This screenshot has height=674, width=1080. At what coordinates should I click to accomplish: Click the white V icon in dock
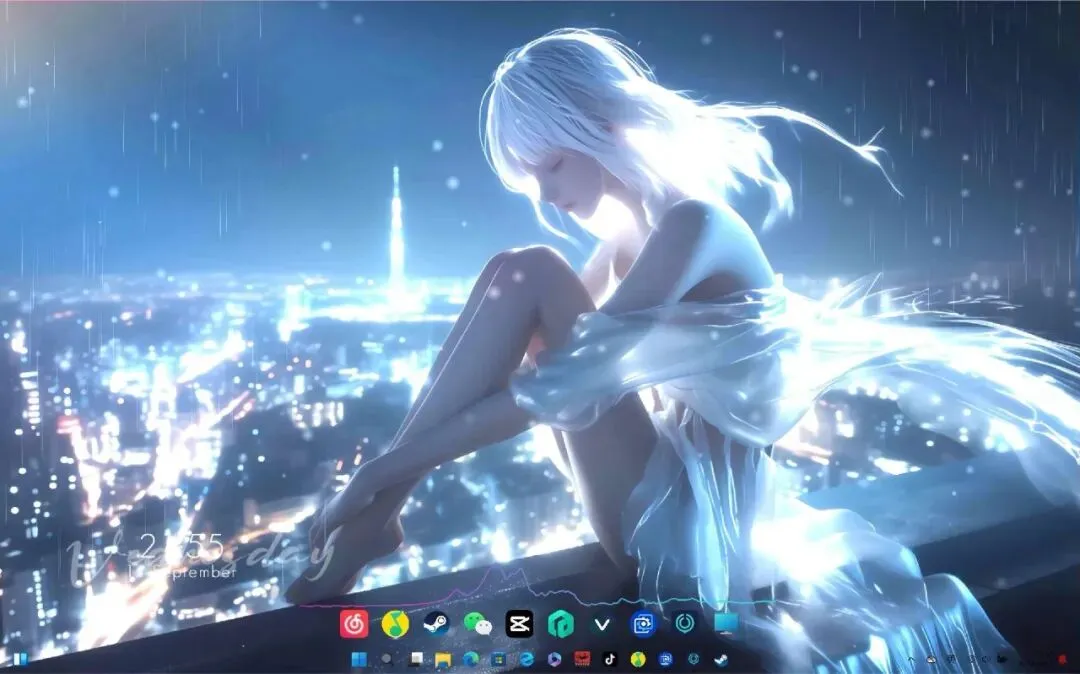pyautogui.click(x=602, y=624)
